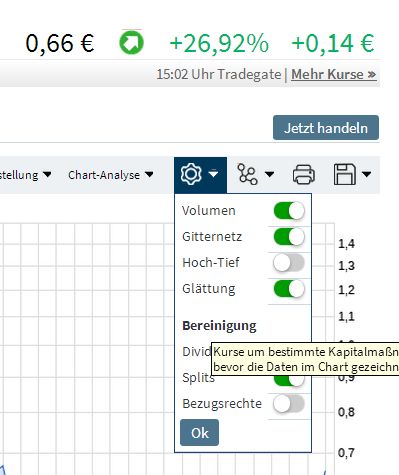Click the 1,1 axis label

tap(347, 316)
